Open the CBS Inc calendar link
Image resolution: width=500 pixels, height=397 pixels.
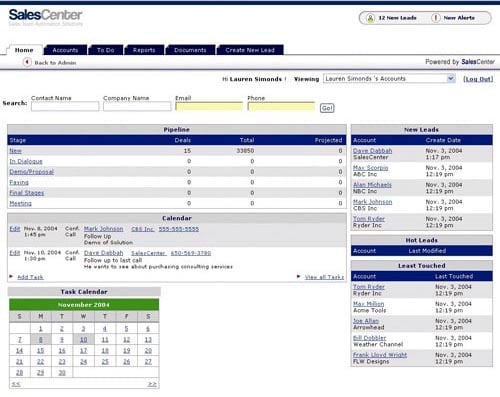143,229
